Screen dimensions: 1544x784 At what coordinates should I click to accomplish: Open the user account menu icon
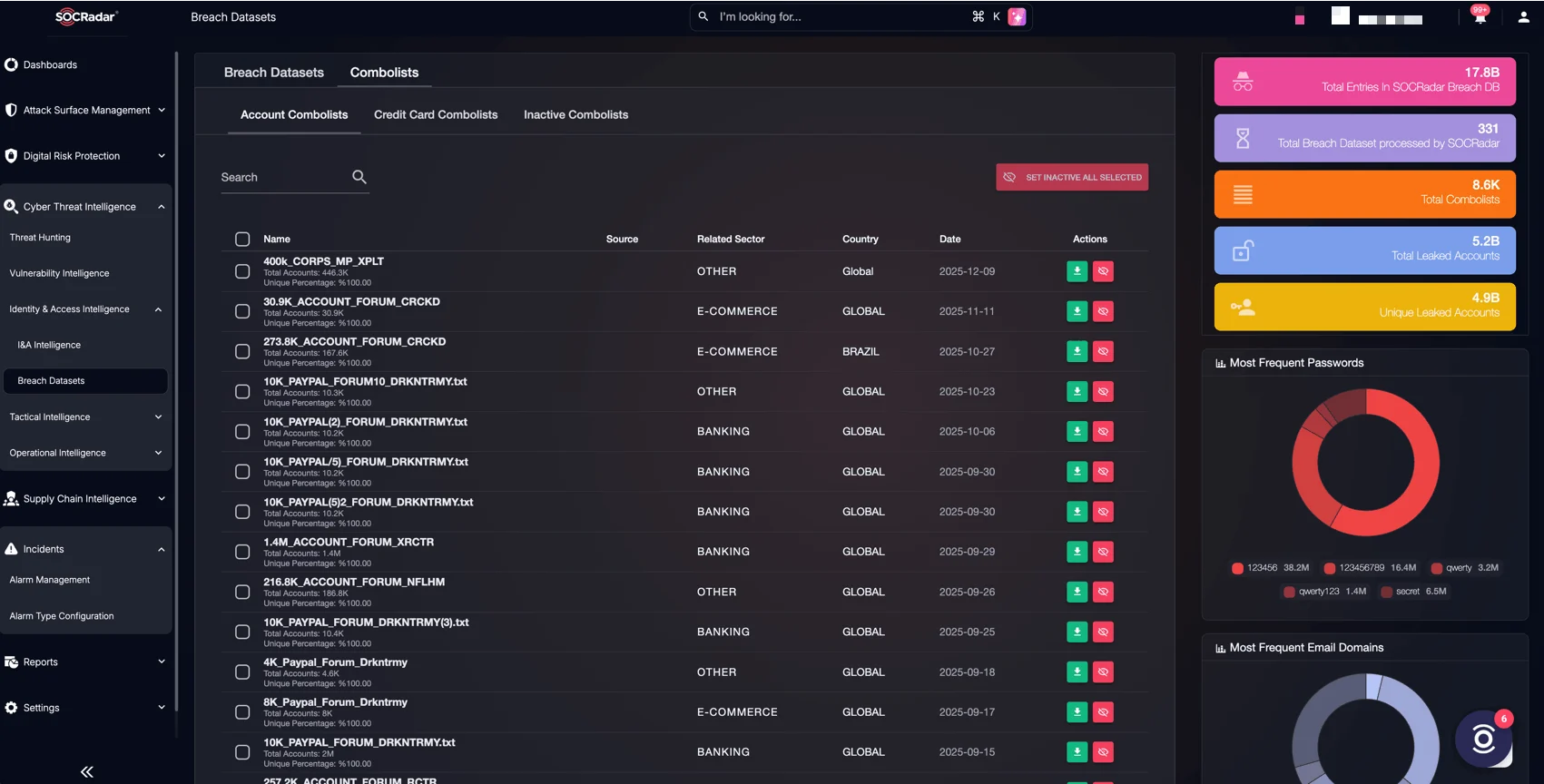click(1524, 16)
